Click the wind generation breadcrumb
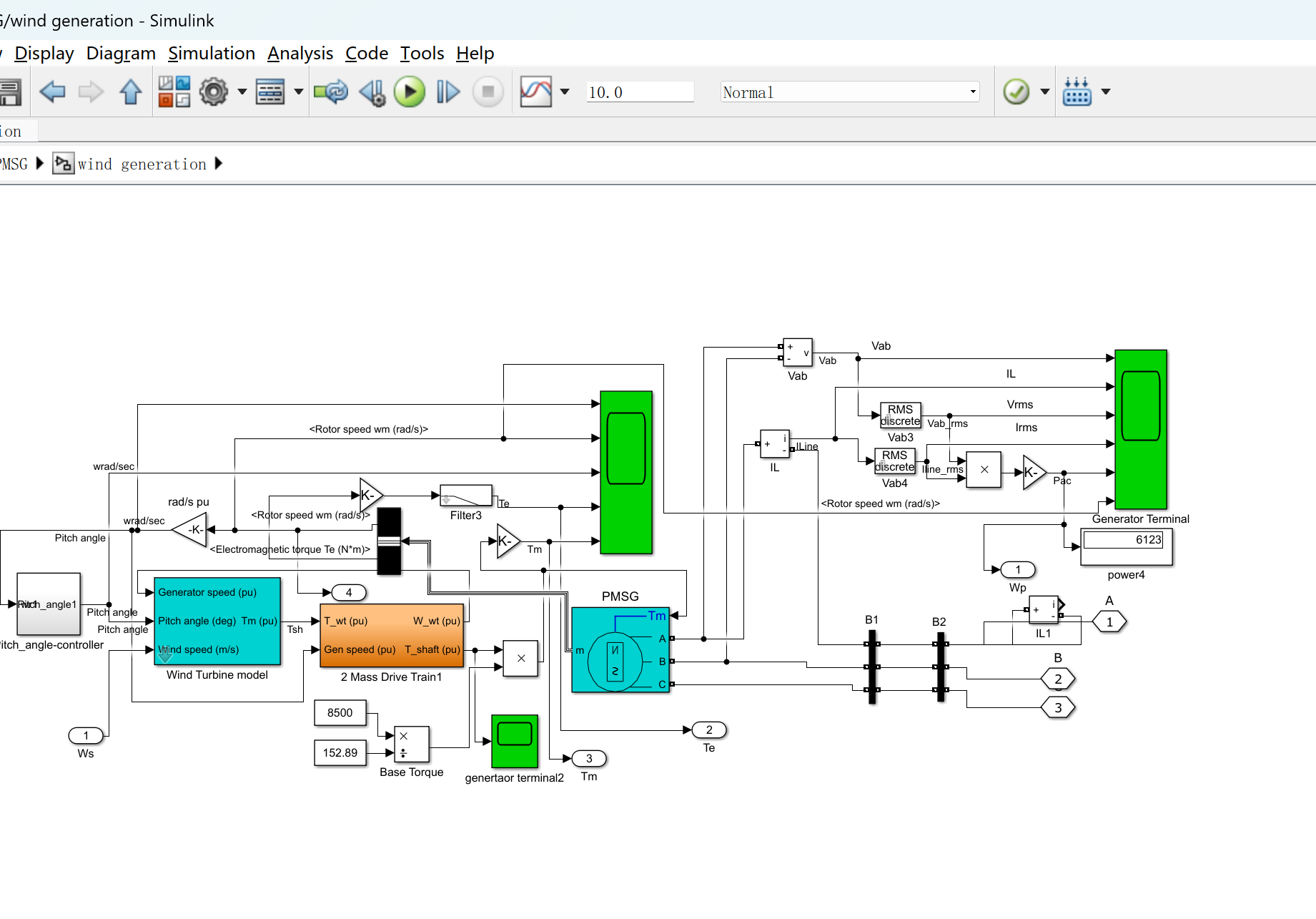Image resolution: width=1316 pixels, height=919 pixels. click(x=142, y=164)
